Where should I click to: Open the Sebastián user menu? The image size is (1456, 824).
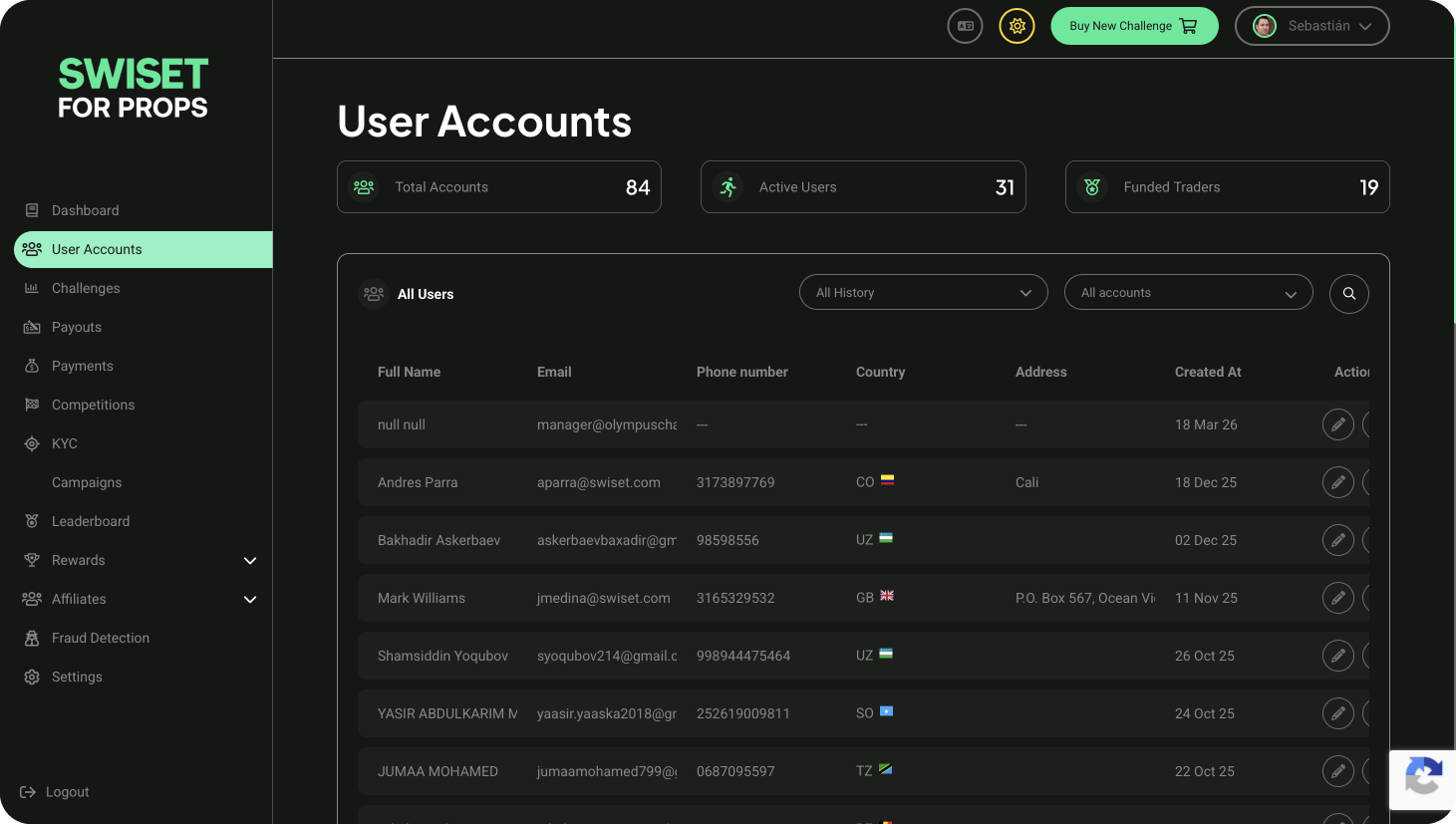1311,26
